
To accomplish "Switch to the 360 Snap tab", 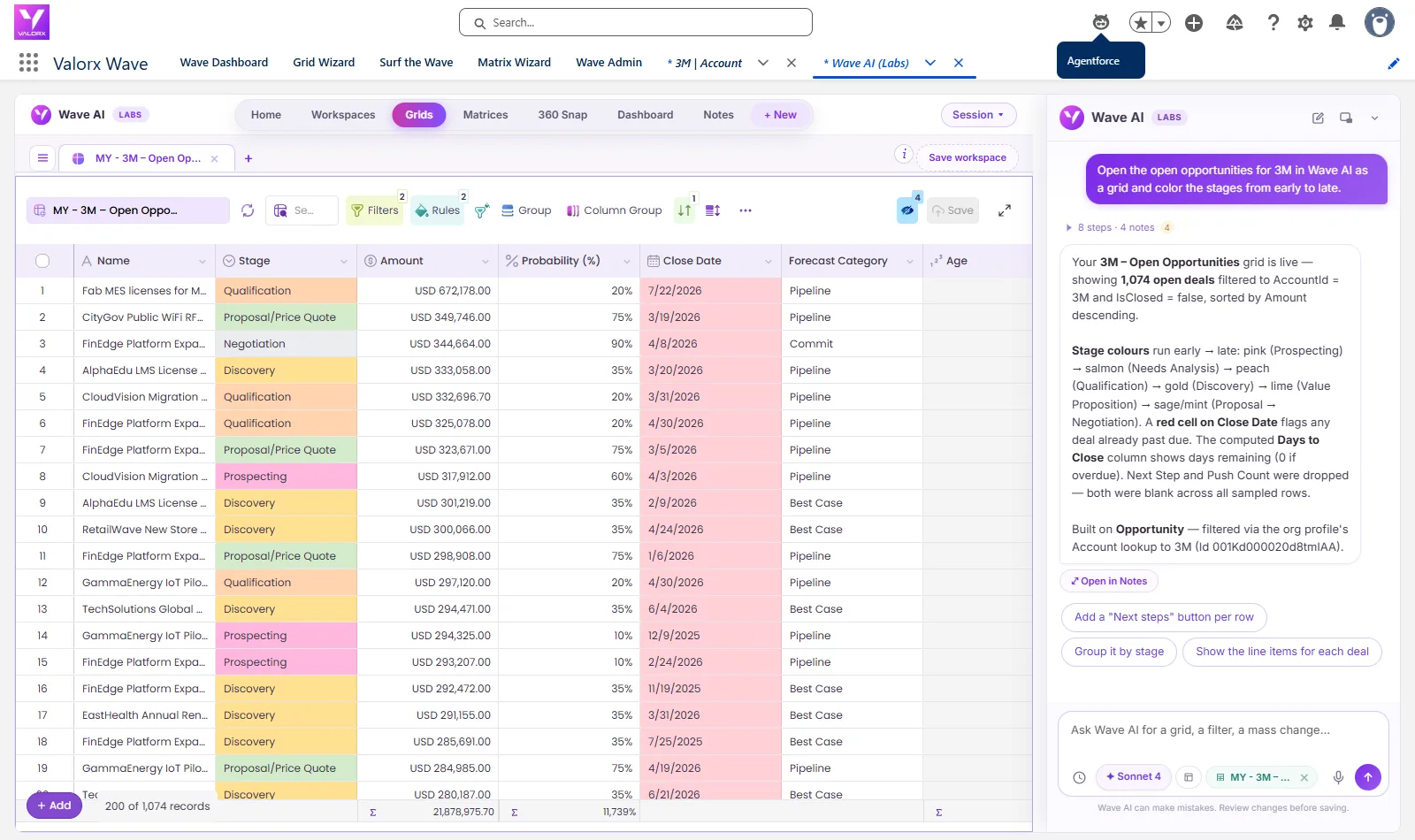I will tap(562, 115).
